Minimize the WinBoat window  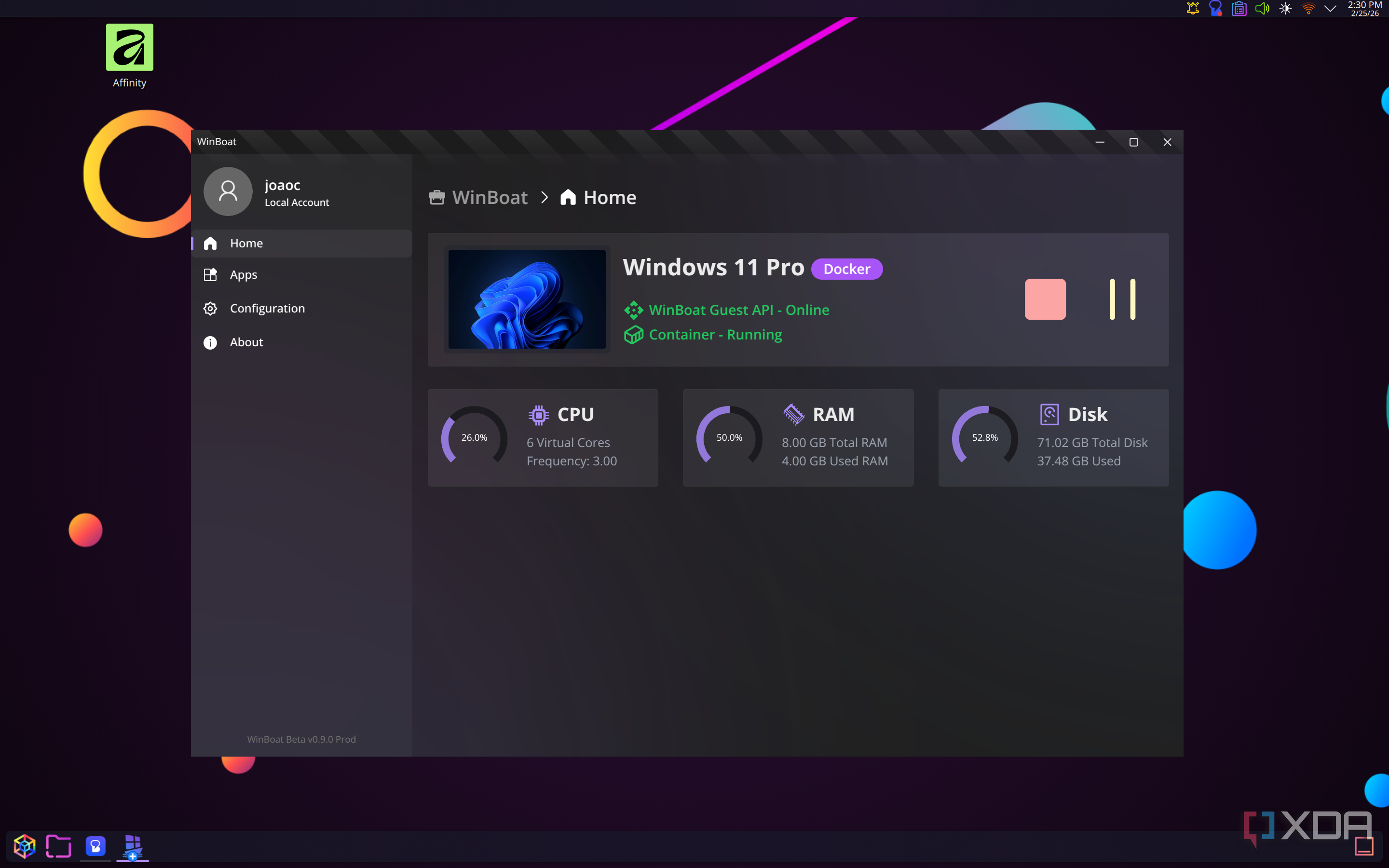click(1100, 142)
